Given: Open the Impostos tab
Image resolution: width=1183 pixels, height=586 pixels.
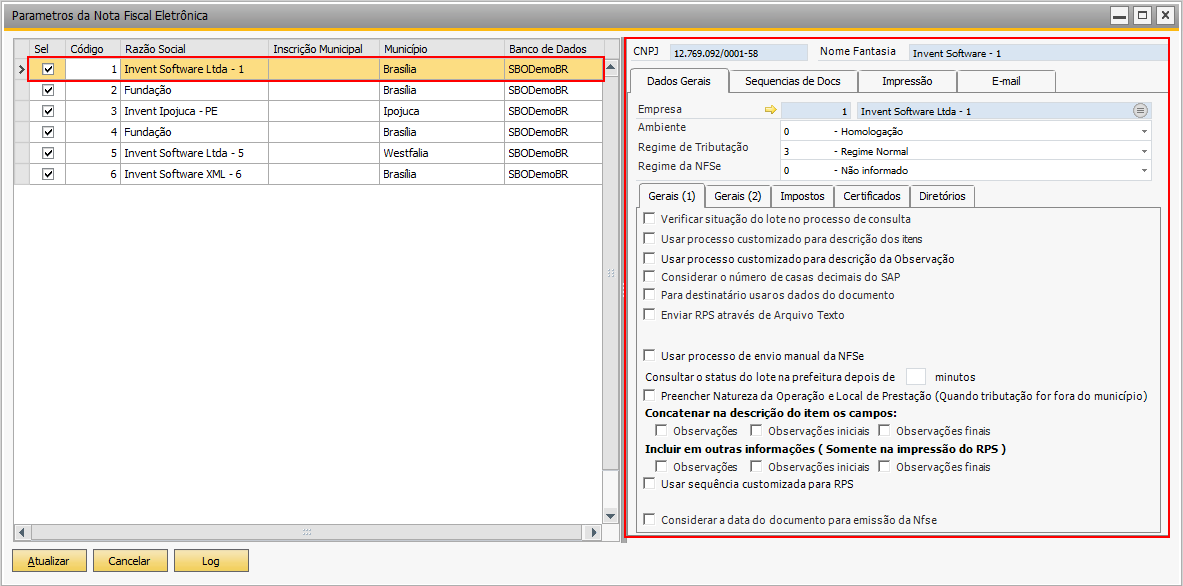Looking at the screenshot, I should coord(802,196).
